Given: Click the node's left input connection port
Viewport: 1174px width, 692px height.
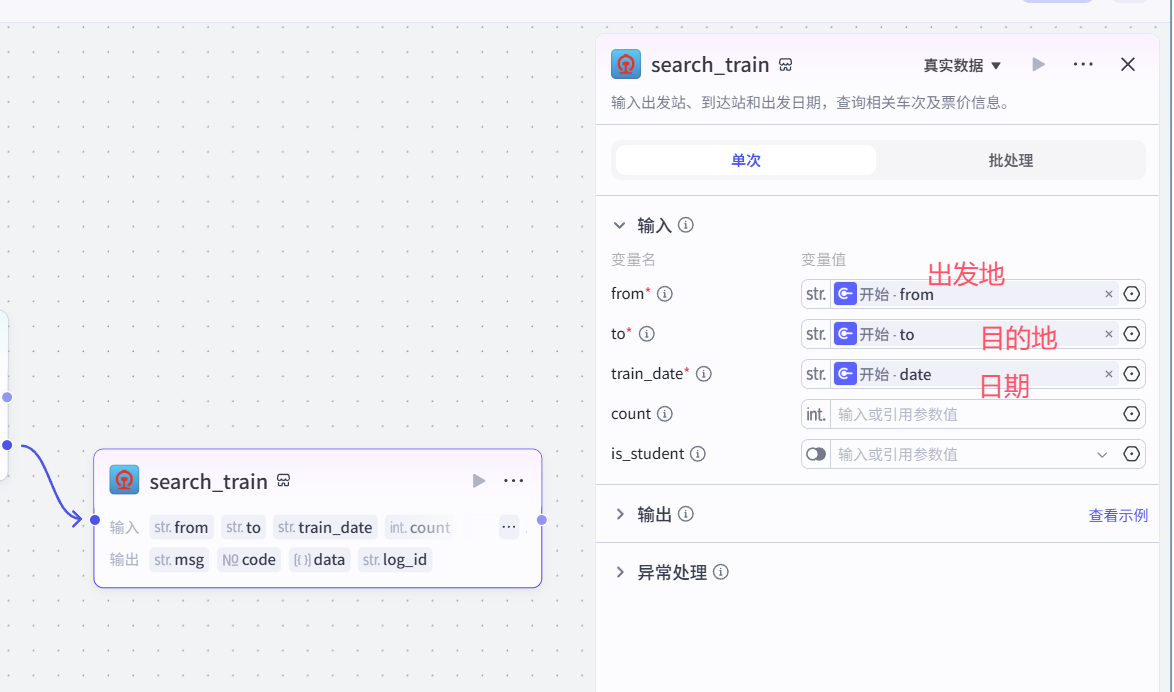Looking at the screenshot, I should tap(95, 520).
